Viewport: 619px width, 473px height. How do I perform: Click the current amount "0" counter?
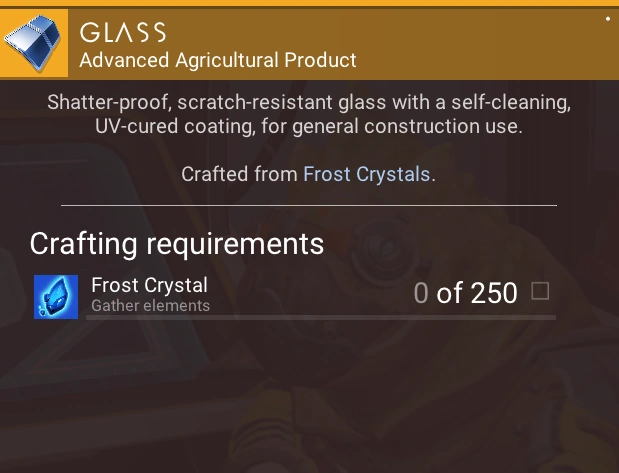(x=421, y=293)
